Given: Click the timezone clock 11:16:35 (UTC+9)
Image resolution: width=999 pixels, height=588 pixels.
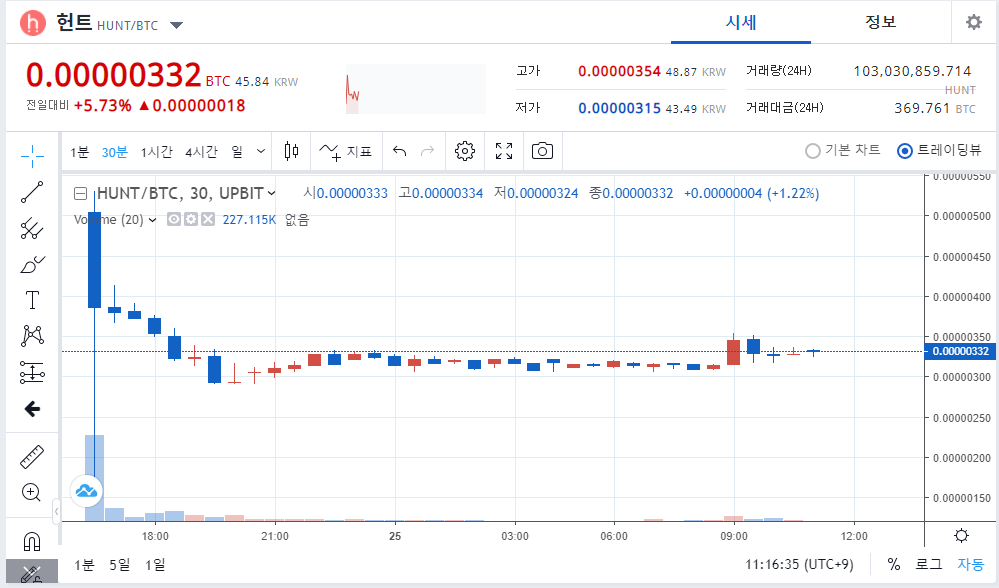Looking at the screenshot, I should click(799, 564).
